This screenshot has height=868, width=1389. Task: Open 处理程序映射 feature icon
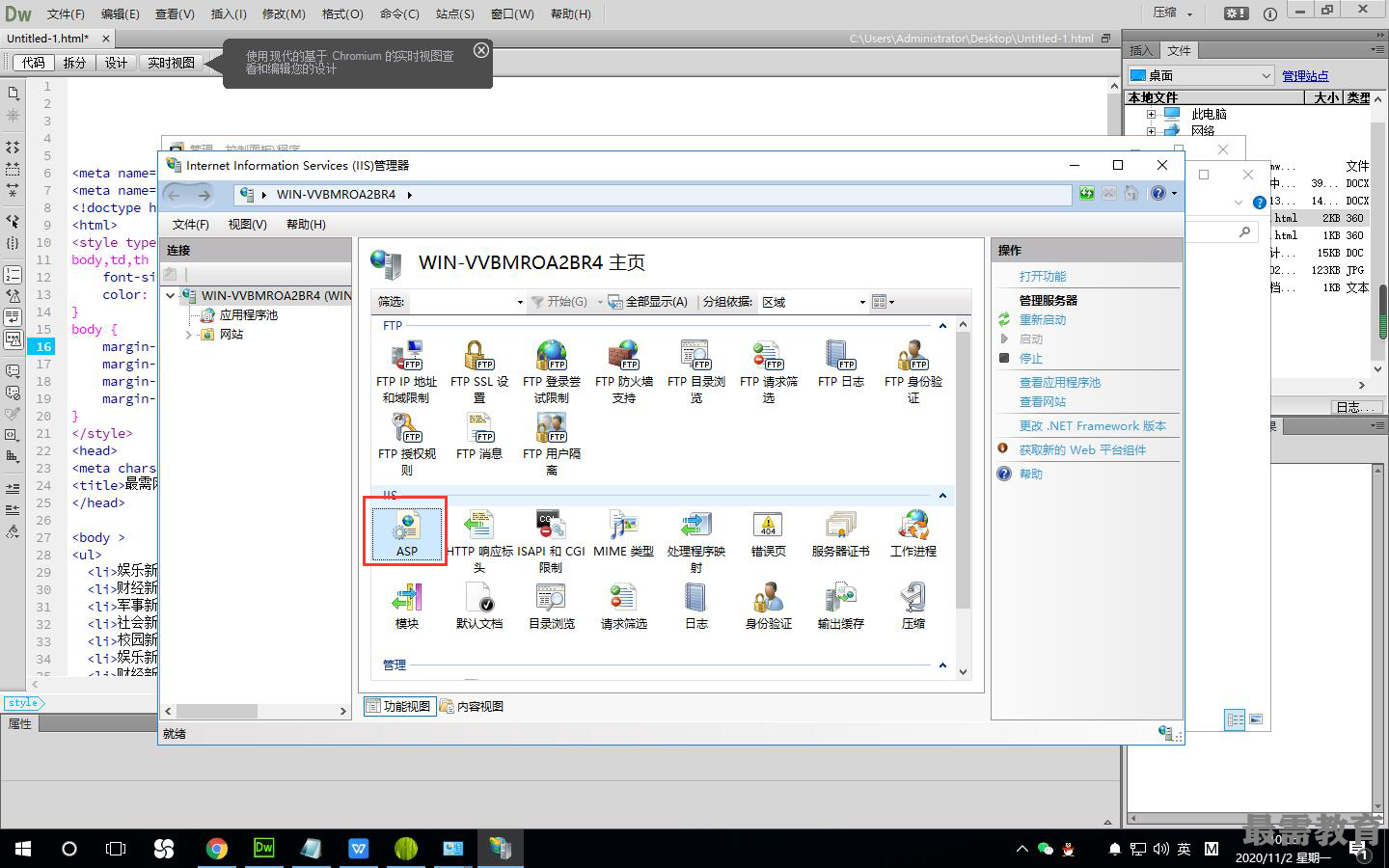695,540
